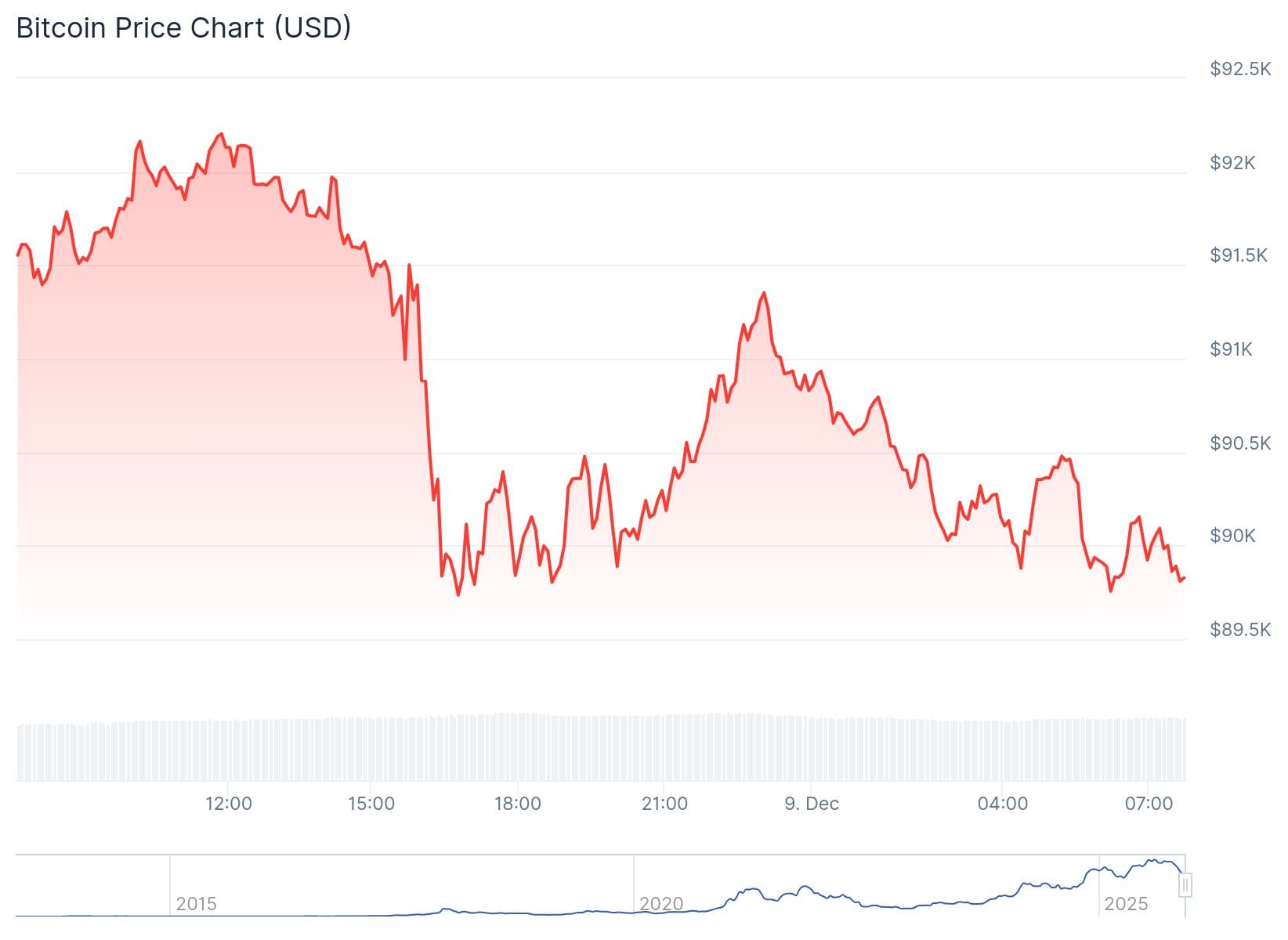Viewport: 1288px width, 940px height.
Task: Click the 2020 marker in the navigator
Action: click(661, 904)
